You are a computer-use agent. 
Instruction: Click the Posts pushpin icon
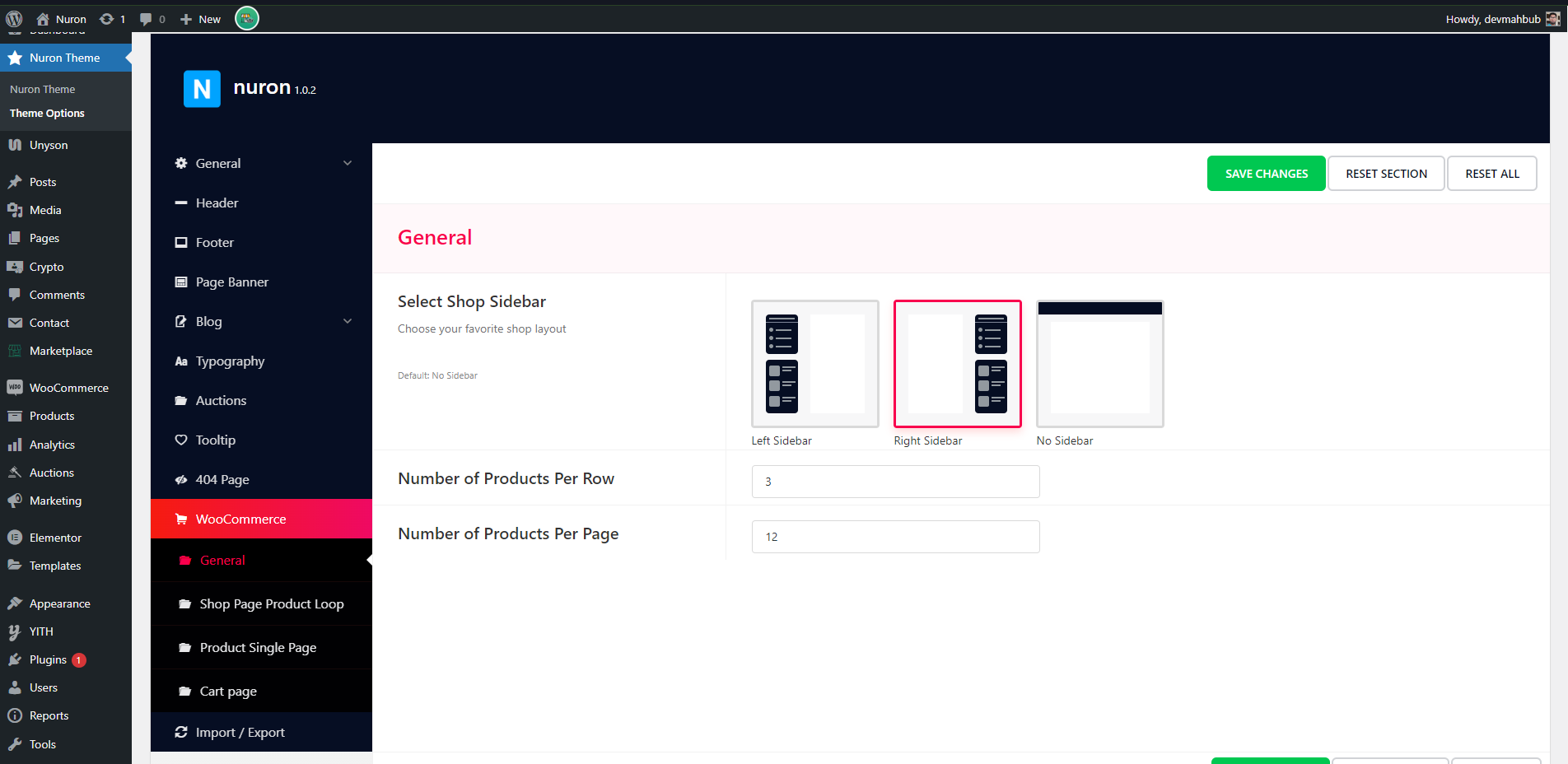[x=15, y=182]
